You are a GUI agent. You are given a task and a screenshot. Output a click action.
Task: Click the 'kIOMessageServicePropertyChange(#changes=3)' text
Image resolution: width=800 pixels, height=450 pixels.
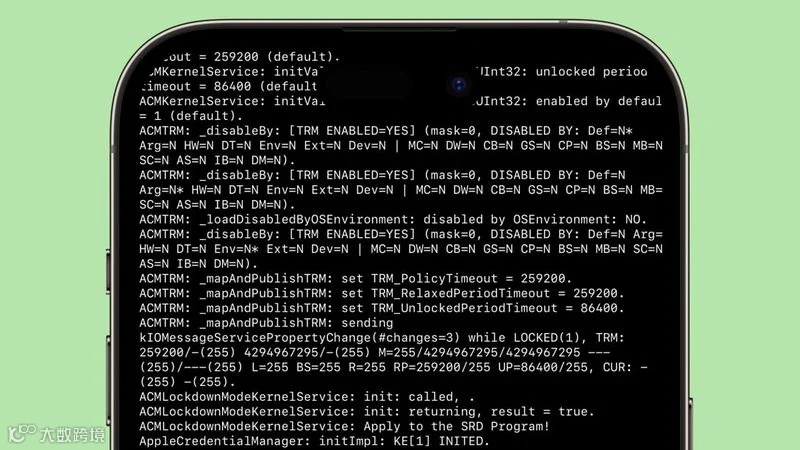(299, 338)
